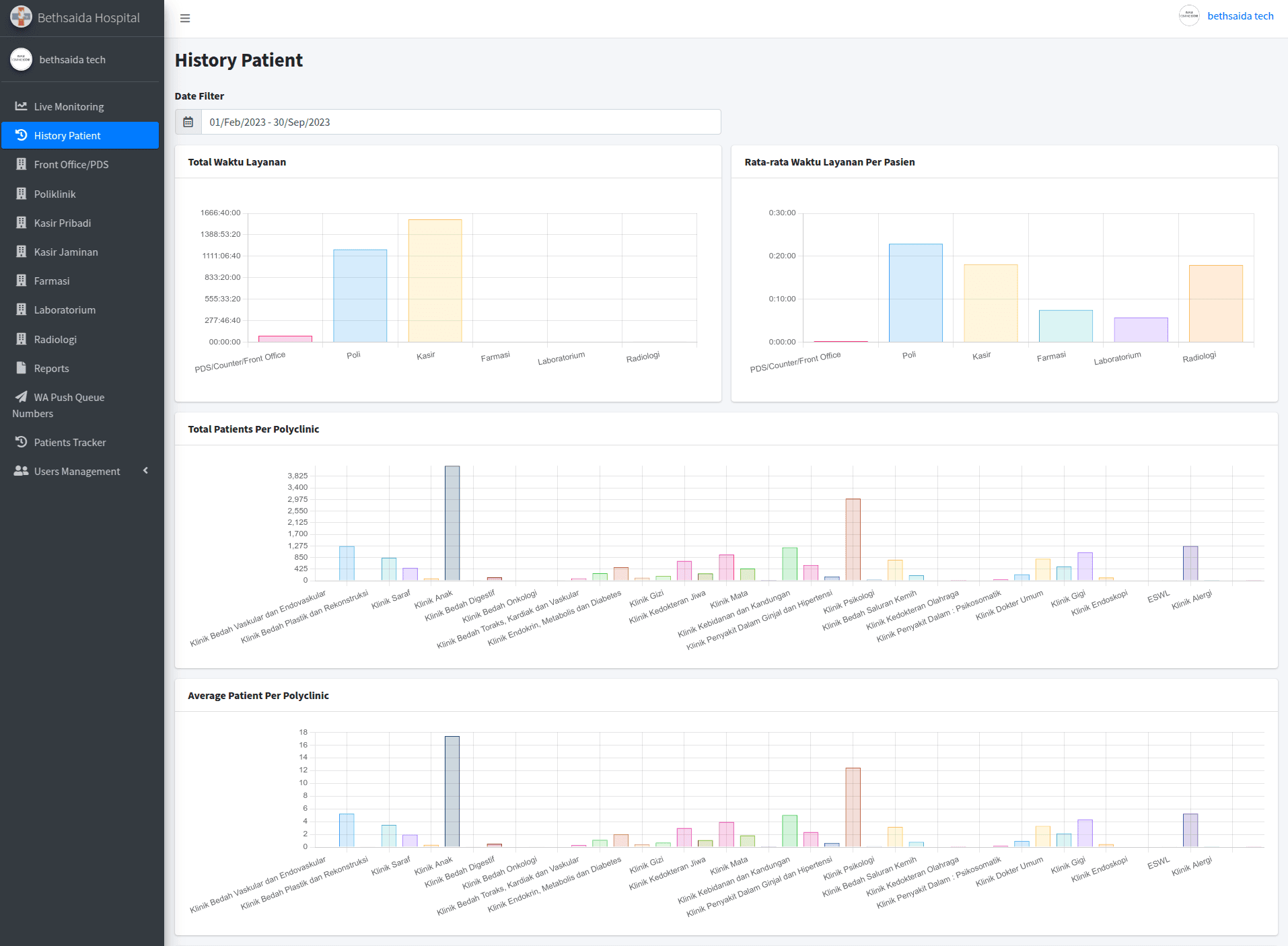Viewport: 1288px width, 946px height.
Task: Click the Reports document icon
Action: [x=22, y=368]
